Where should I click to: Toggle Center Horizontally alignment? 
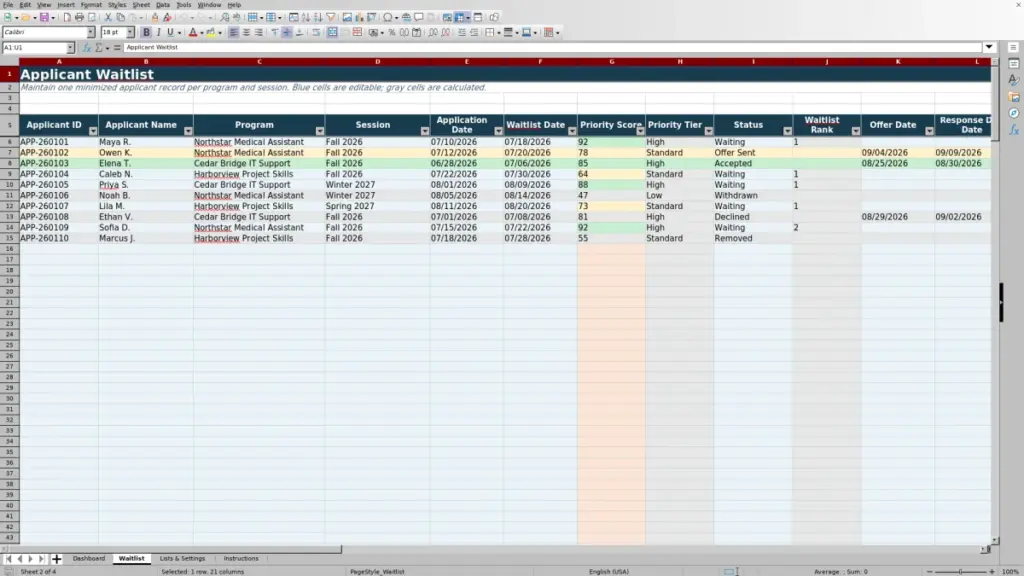(246, 33)
